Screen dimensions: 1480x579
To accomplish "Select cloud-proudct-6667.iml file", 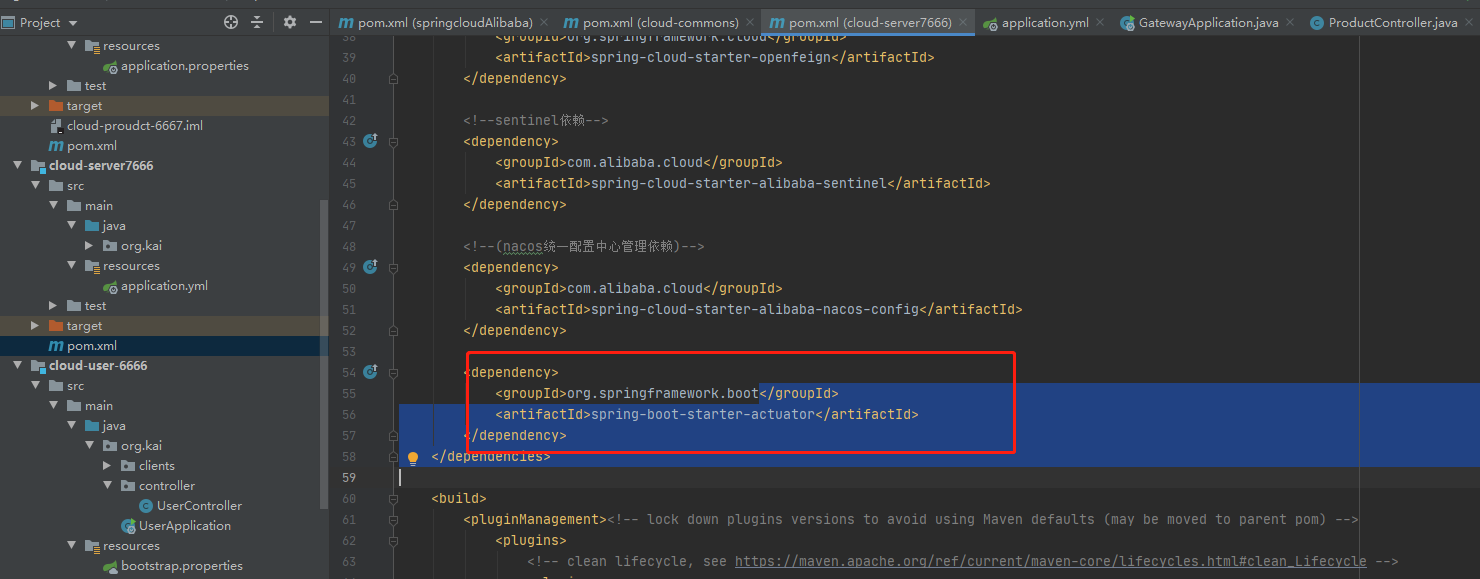I will click(135, 126).
